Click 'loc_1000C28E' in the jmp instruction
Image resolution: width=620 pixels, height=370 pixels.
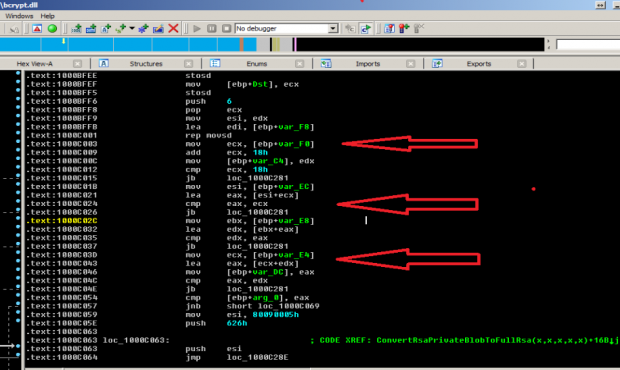click(x=257, y=357)
